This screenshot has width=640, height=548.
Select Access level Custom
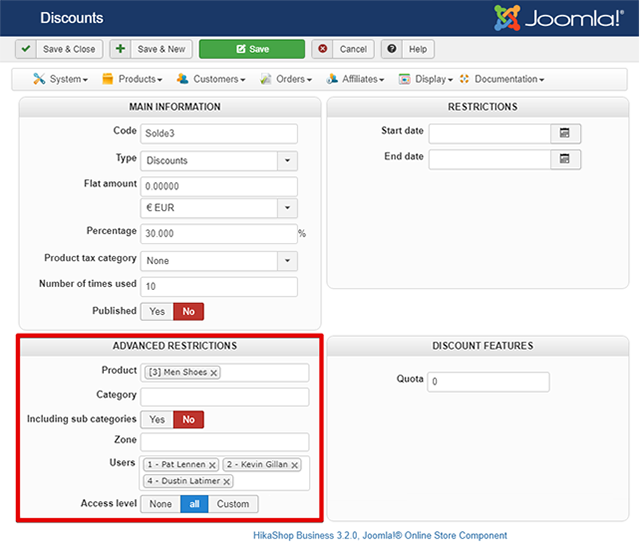pyautogui.click(x=233, y=504)
